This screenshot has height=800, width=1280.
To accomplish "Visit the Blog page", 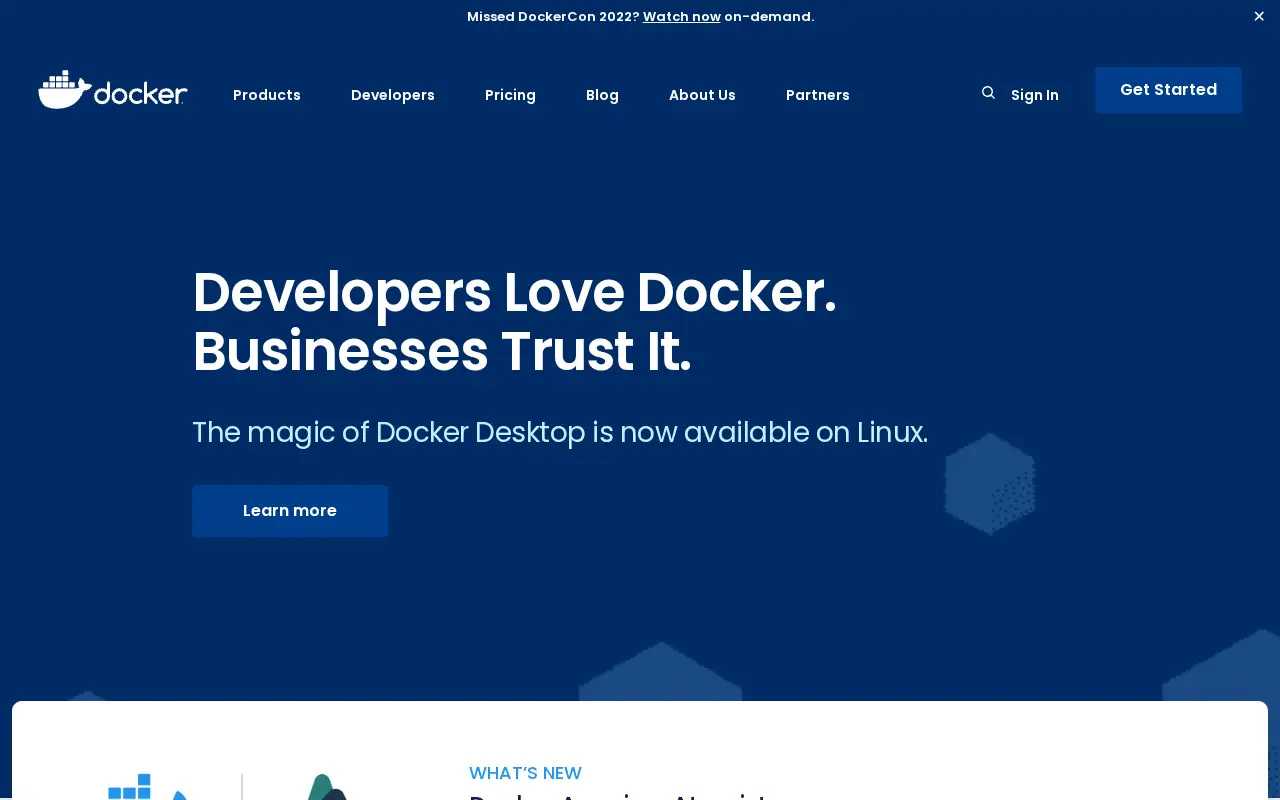I will pyautogui.click(x=602, y=95).
